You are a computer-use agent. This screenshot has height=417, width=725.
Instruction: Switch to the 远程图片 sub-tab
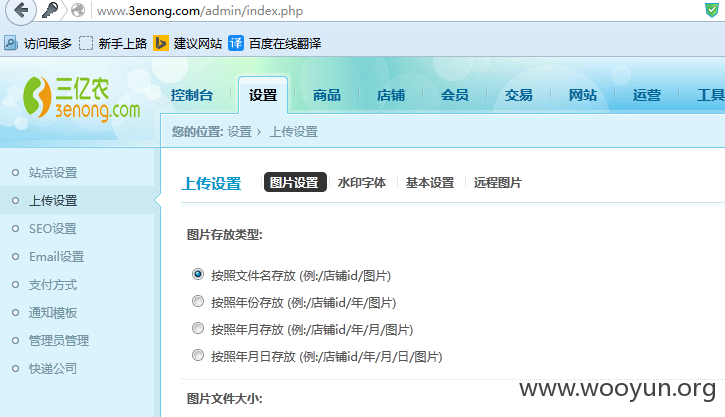click(498, 183)
